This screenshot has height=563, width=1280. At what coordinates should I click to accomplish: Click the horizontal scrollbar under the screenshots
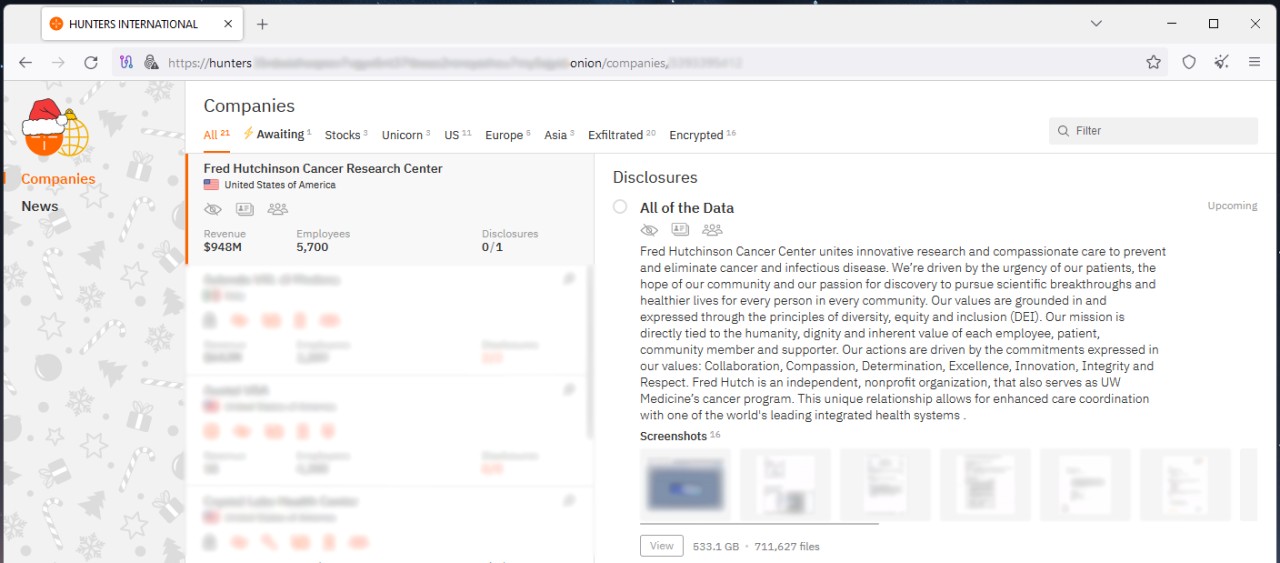(759, 523)
